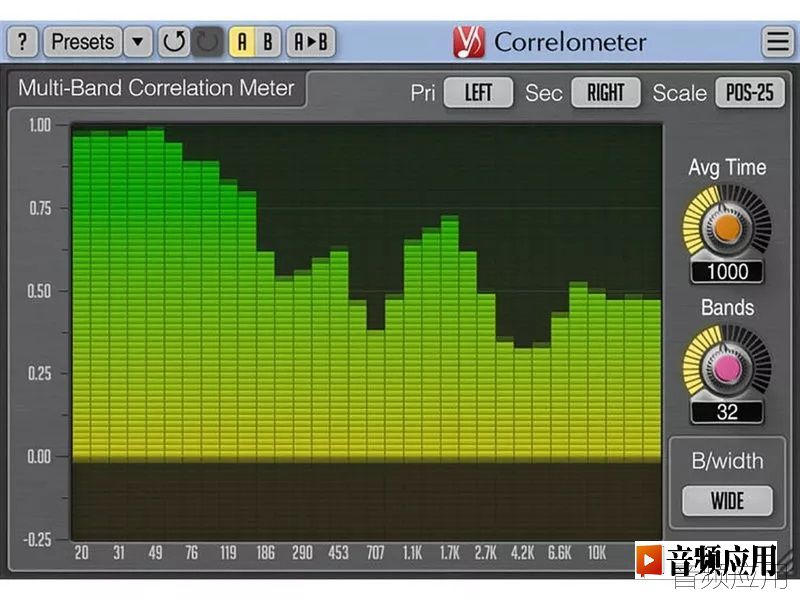Image resolution: width=800 pixels, height=600 pixels.
Task: Change secondary channel RIGHT selector
Action: tap(606, 92)
